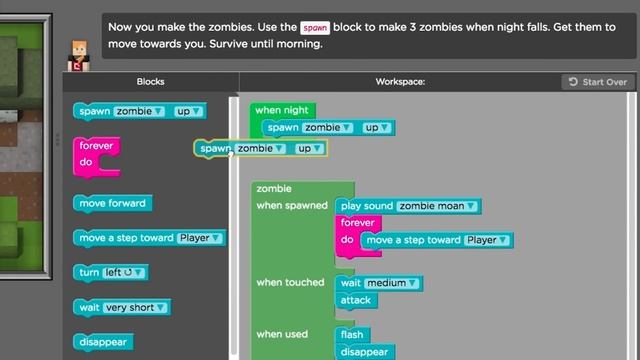Open zombie dropdown in Blocks panel spawn block

pyautogui.click(x=139, y=111)
